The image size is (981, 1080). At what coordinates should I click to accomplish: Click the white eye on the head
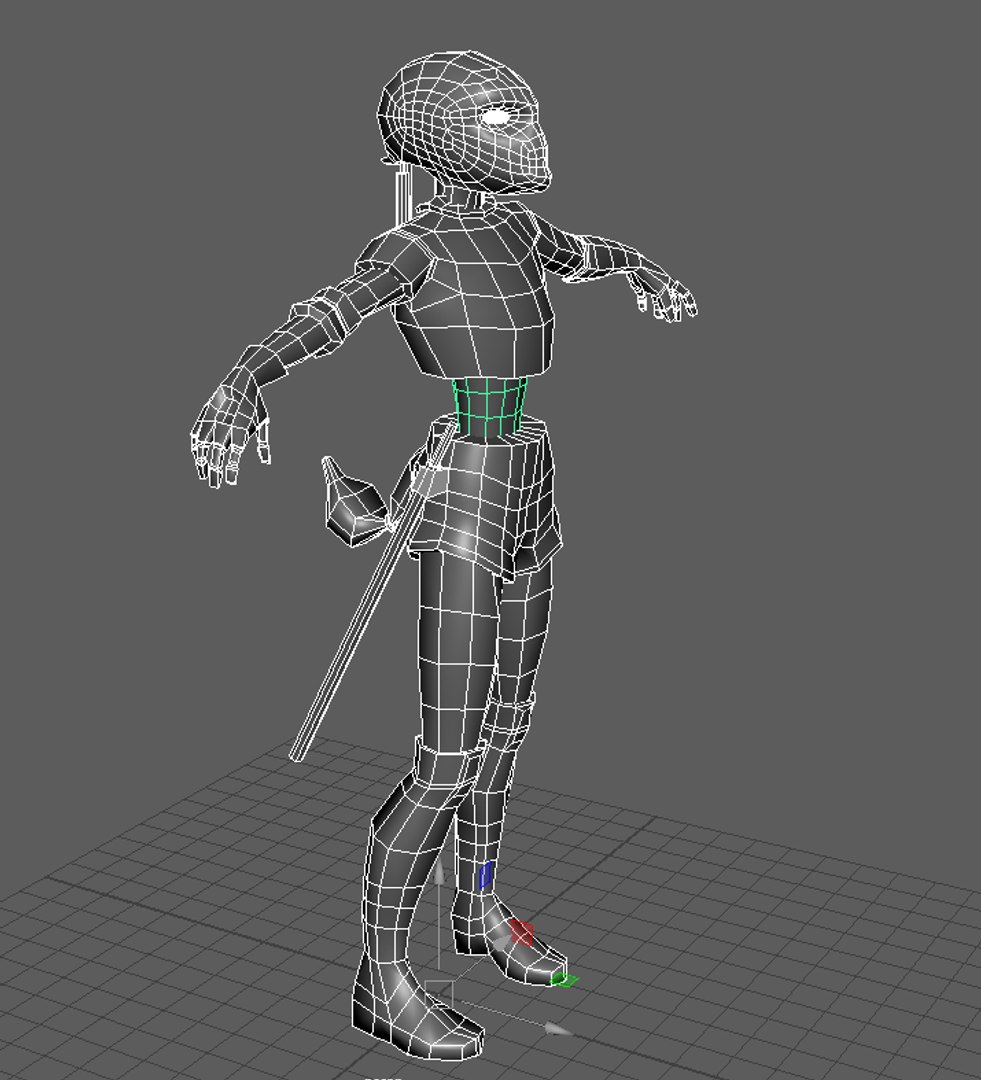coord(497,116)
